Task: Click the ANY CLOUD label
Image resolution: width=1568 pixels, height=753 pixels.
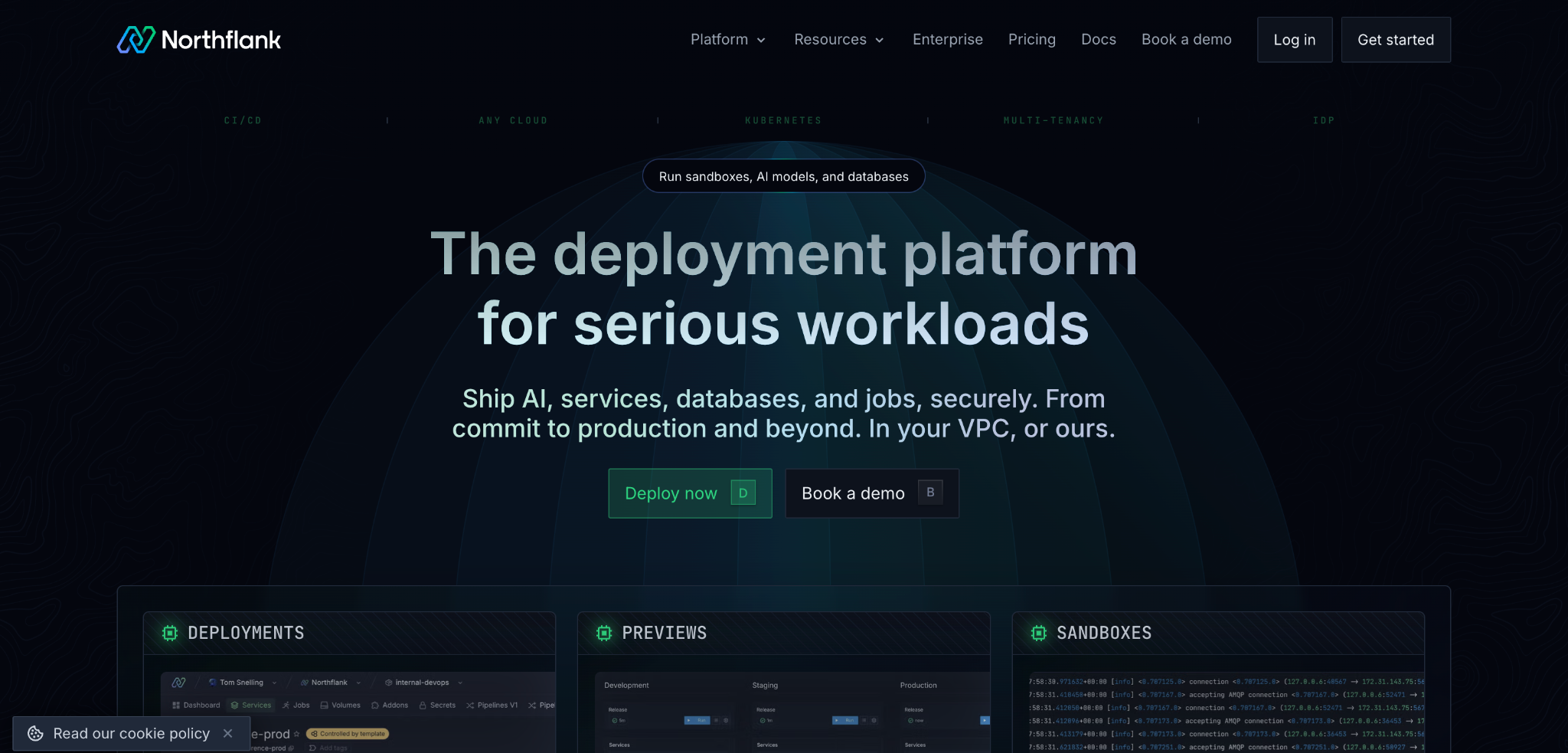Action: coord(513,121)
